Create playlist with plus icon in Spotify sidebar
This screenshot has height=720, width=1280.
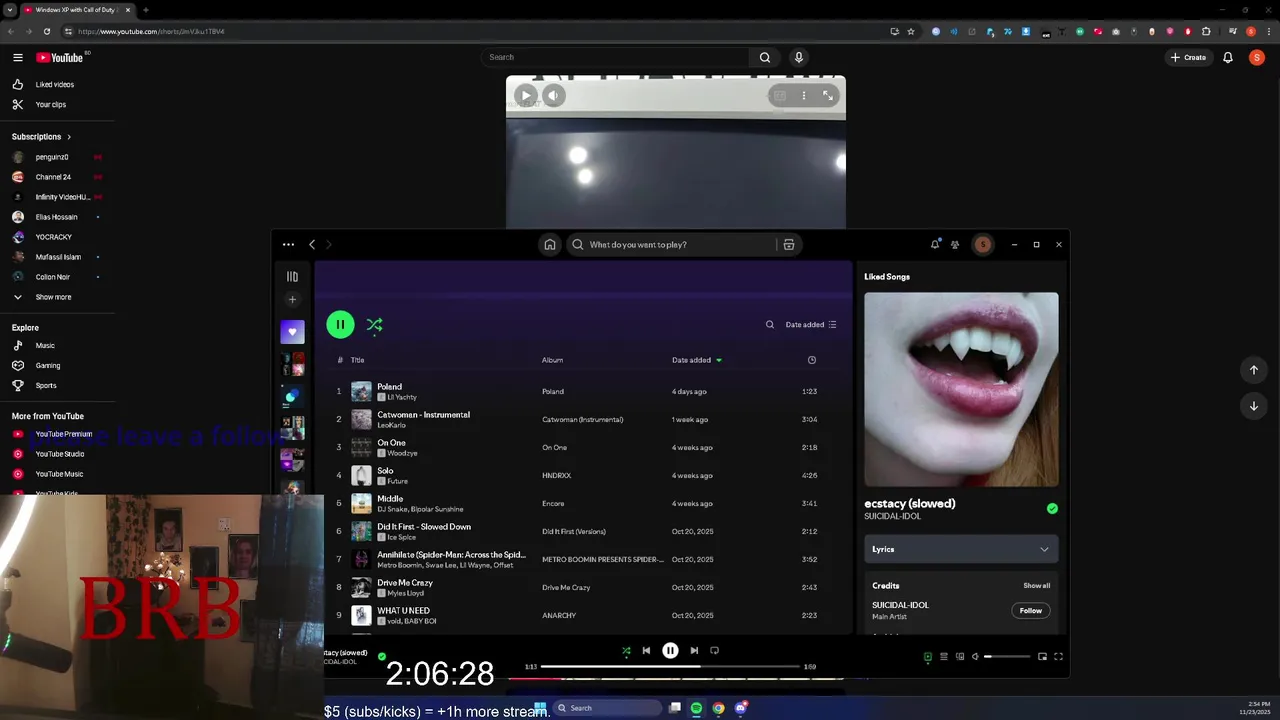(292, 299)
